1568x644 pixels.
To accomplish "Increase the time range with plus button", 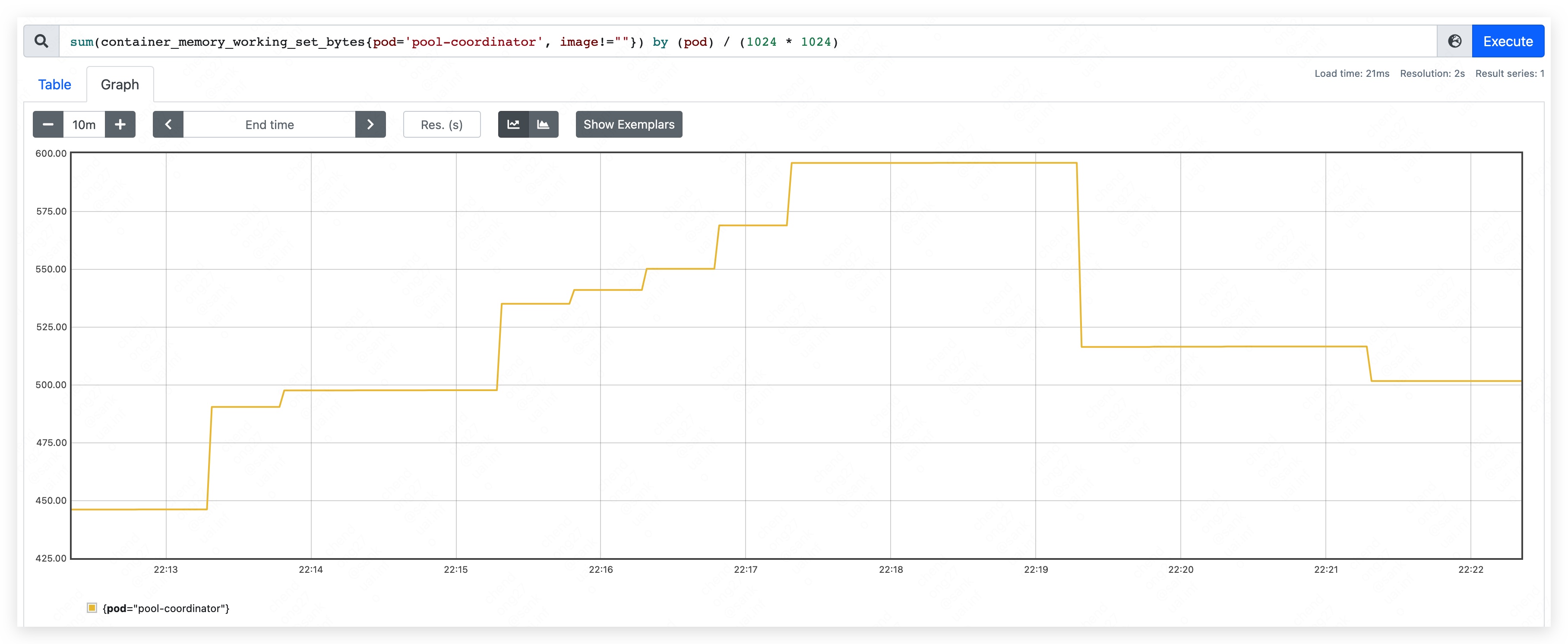I will (120, 124).
